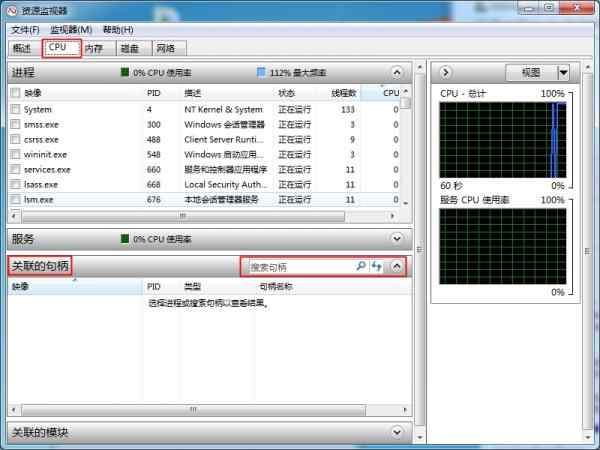
Task: Click left arrow of process horizontal scrollbar
Action: tap(14, 217)
